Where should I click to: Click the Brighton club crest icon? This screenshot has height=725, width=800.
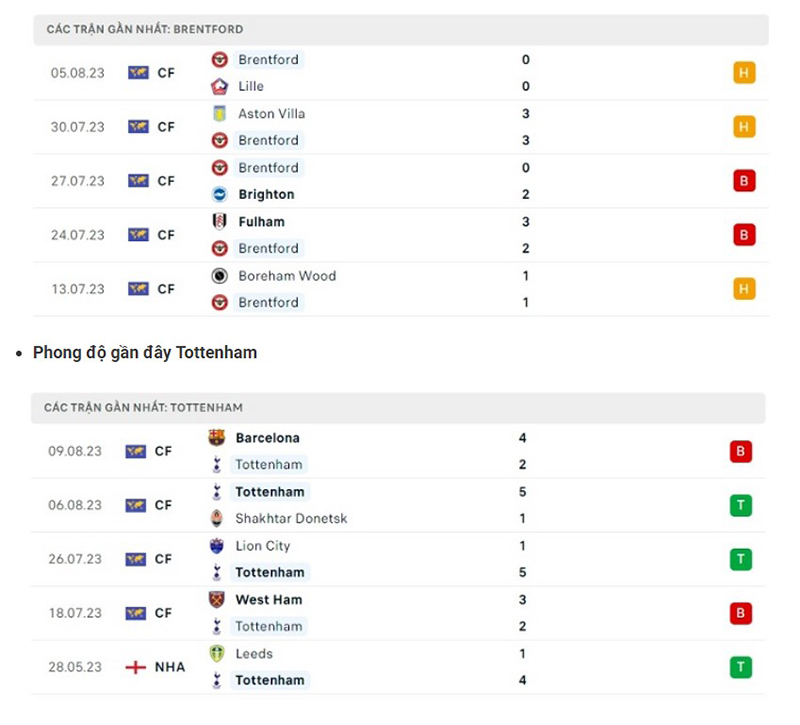click(x=221, y=194)
